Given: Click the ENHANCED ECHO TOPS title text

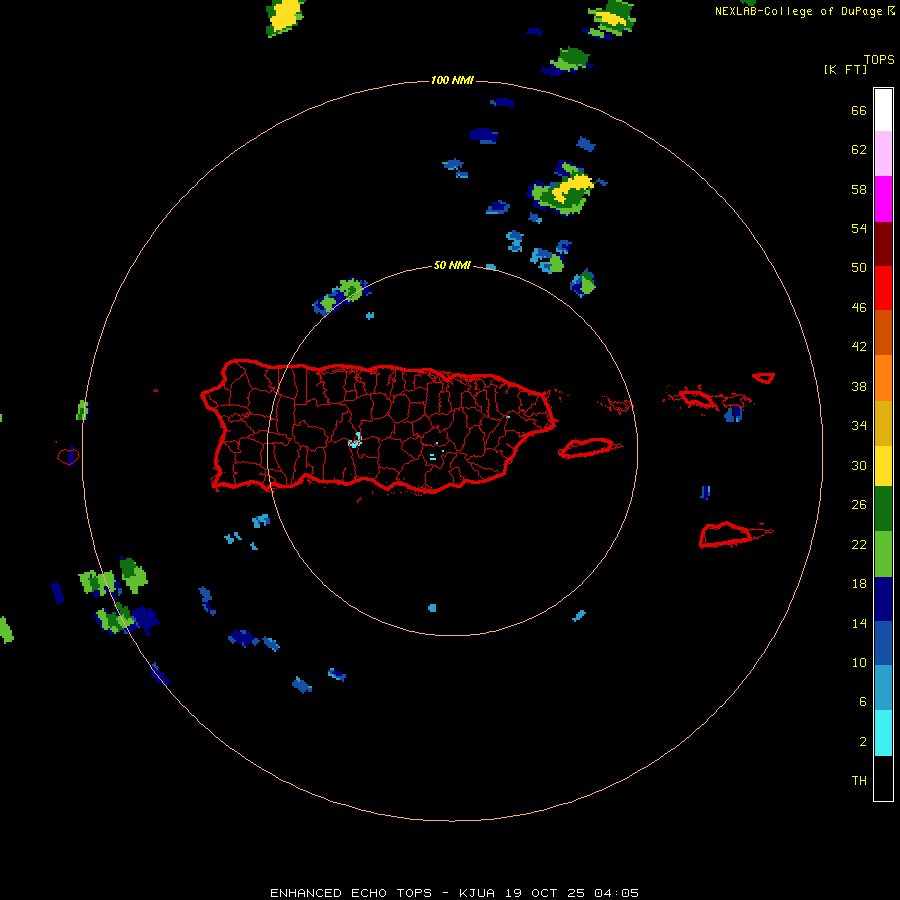Looking at the screenshot, I should tap(351, 893).
